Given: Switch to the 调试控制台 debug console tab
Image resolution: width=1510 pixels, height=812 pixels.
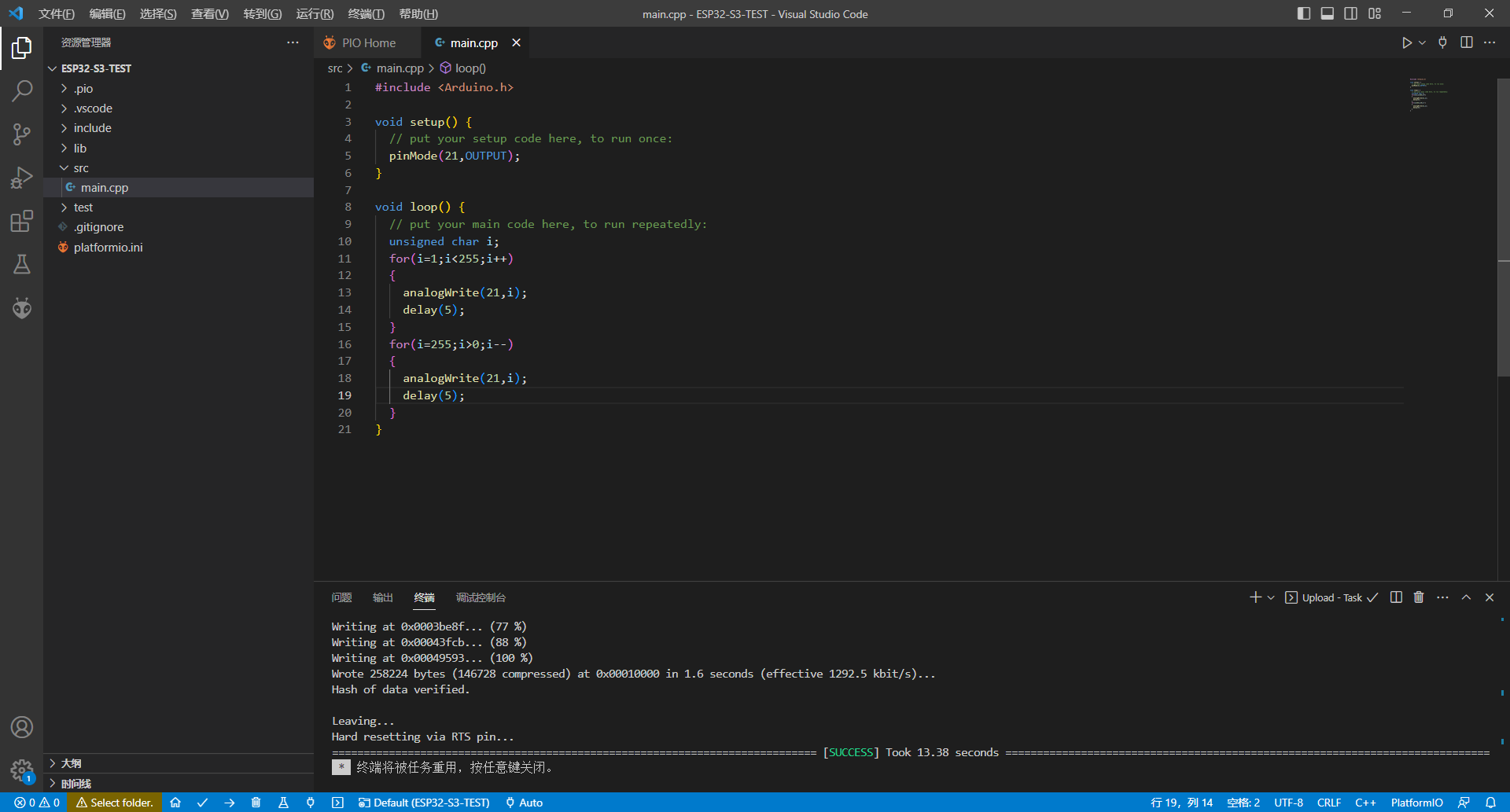Looking at the screenshot, I should click(481, 597).
